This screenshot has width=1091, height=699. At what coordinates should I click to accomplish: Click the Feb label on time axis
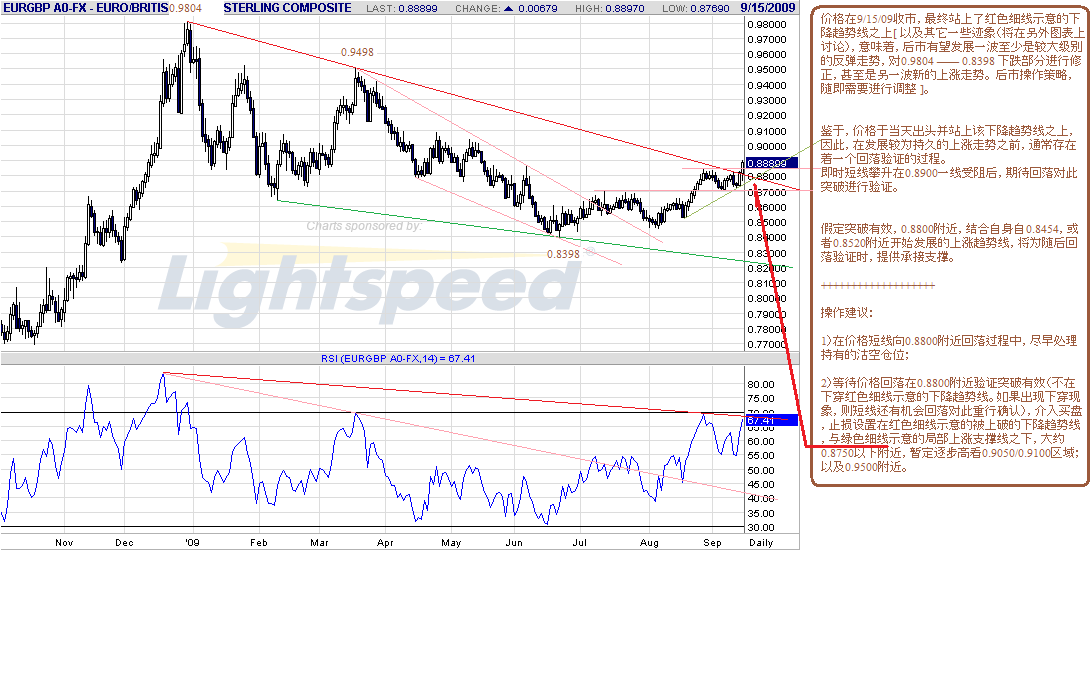pyautogui.click(x=259, y=543)
